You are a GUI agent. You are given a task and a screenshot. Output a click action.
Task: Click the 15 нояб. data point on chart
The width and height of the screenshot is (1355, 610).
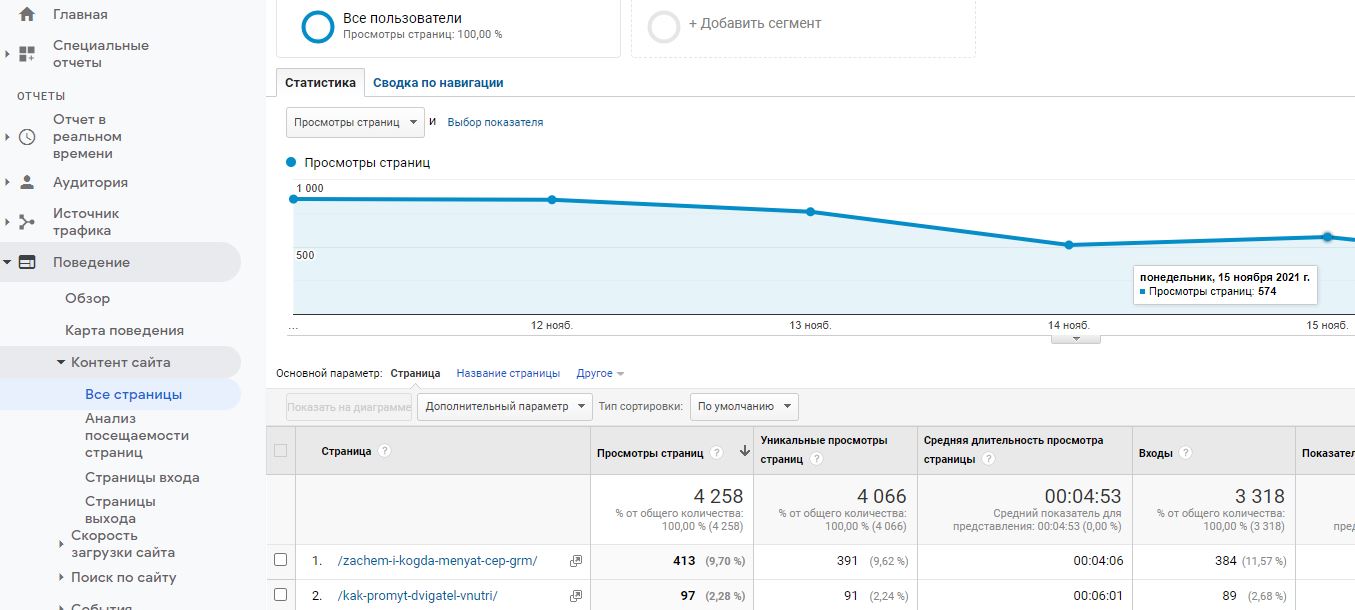(1327, 237)
